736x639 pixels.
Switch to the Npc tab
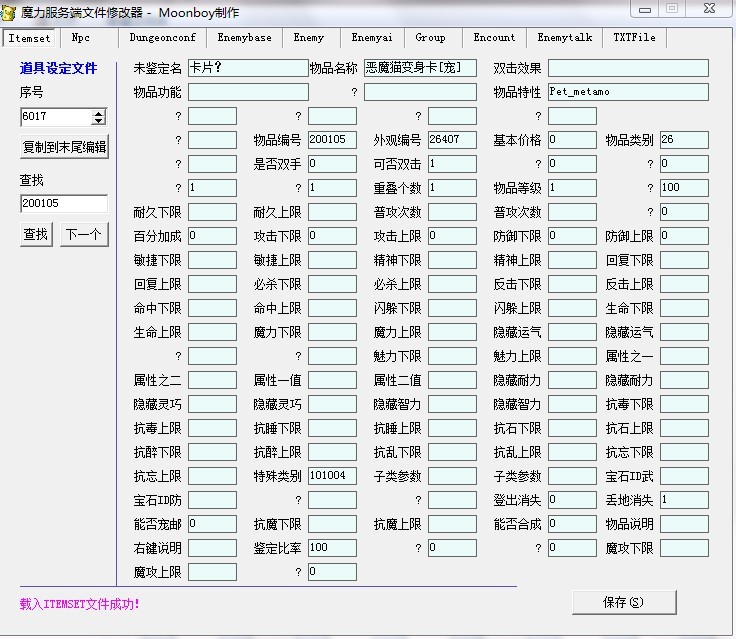click(x=81, y=38)
